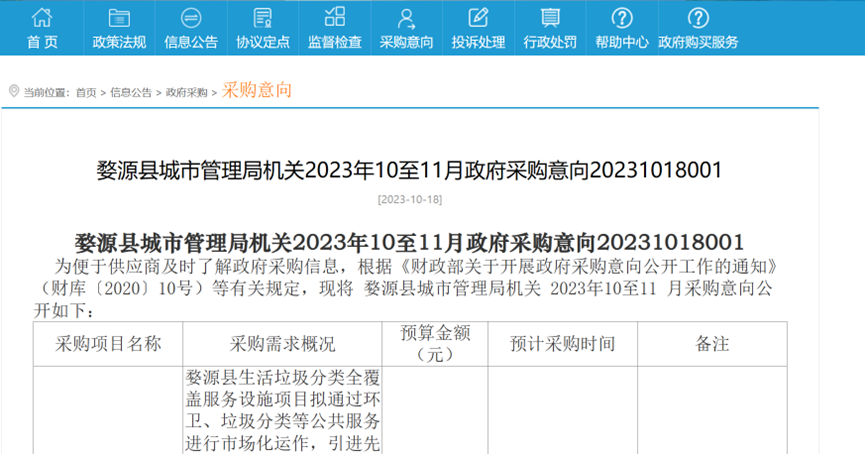Click the location pin icon in breadcrumb
This screenshot has height=454, width=865.
(14, 91)
